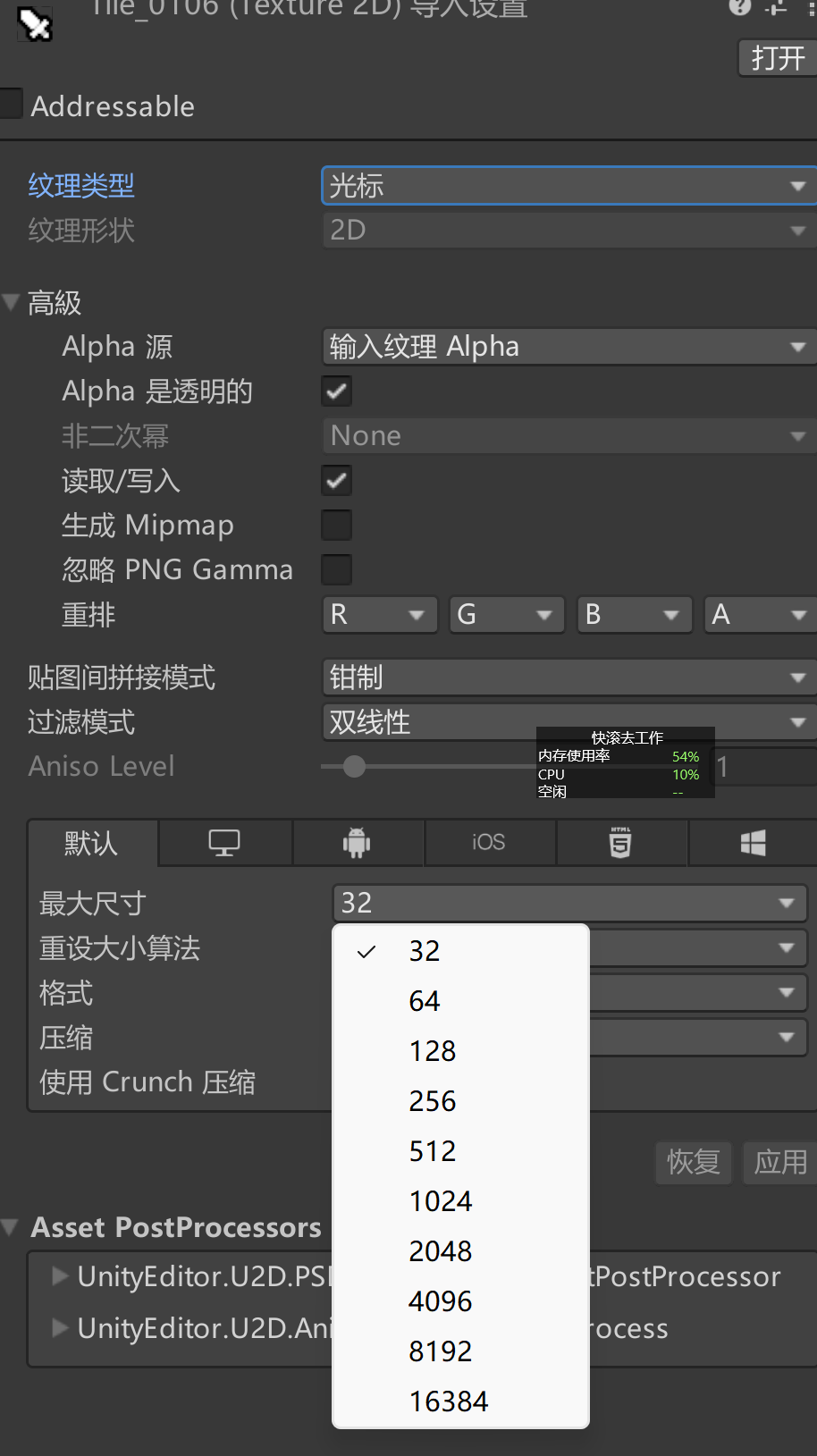The width and height of the screenshot is (817, 1456).
Task: Open the Windows logo platform tab
Action: click(753, 843)
